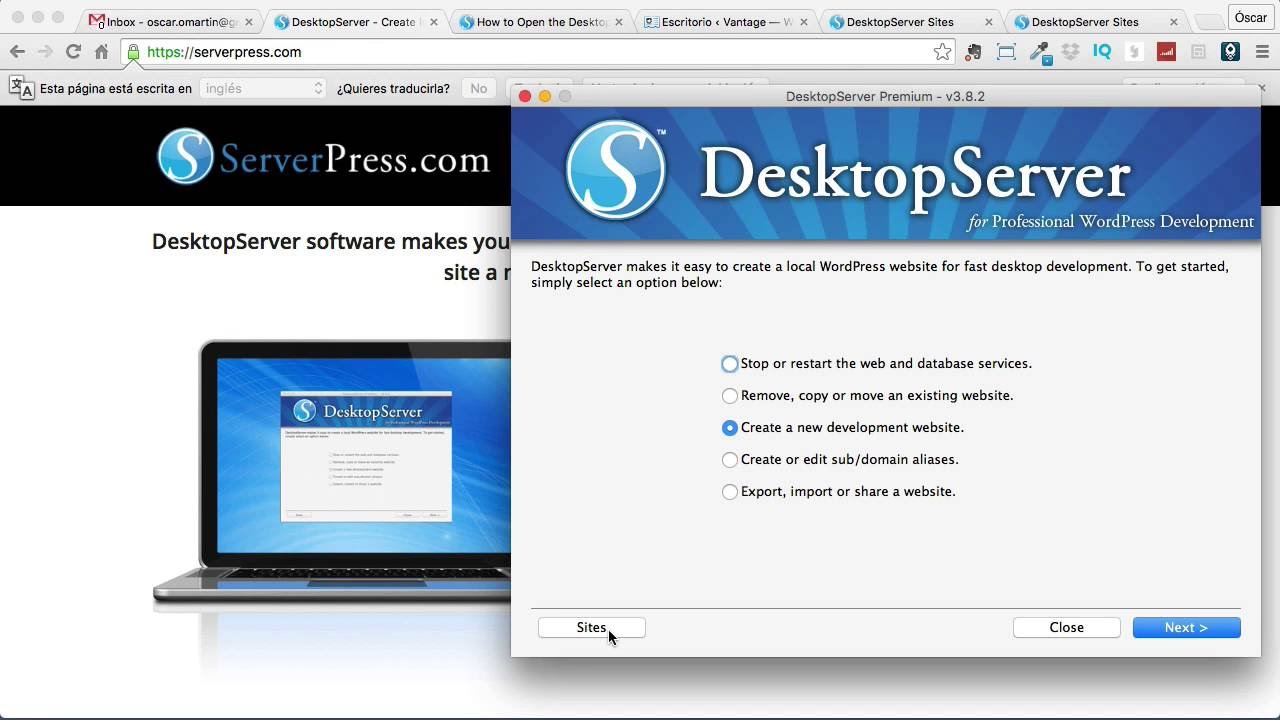The height and width of the screenshot is (720, 1280).
Task: Click the screenshot capture extension icon
Action: pos(1006,52)
